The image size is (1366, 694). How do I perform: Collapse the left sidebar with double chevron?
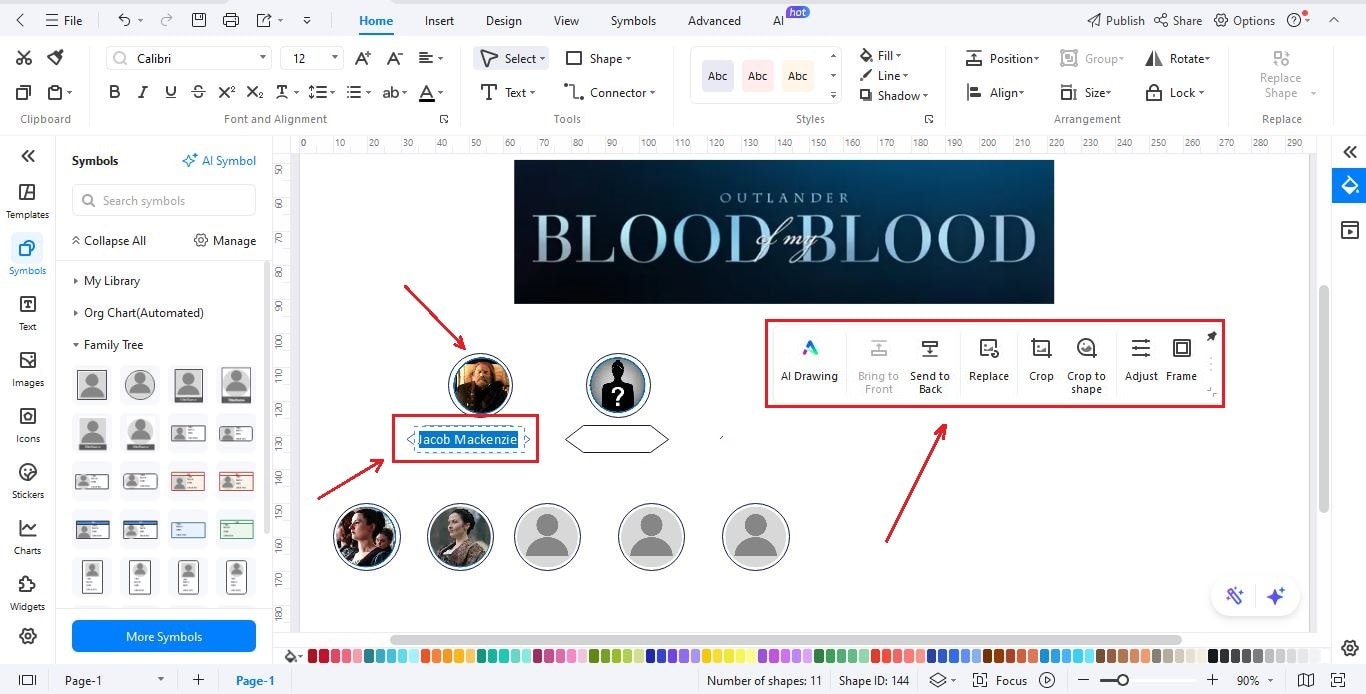click(x=28, y=155)
